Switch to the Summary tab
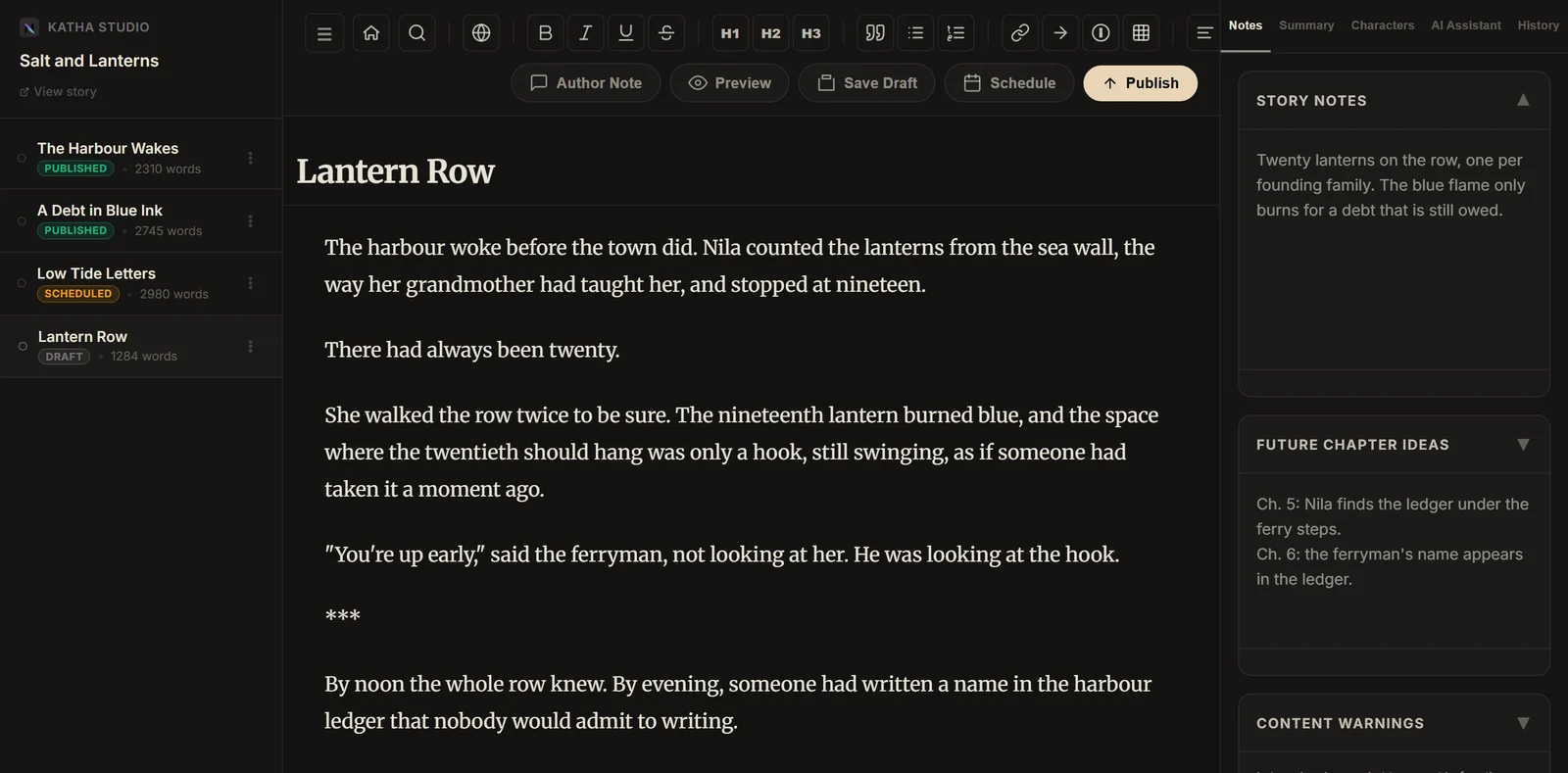This screenshot has width=1568, height=773. (x=1306, y=25)
